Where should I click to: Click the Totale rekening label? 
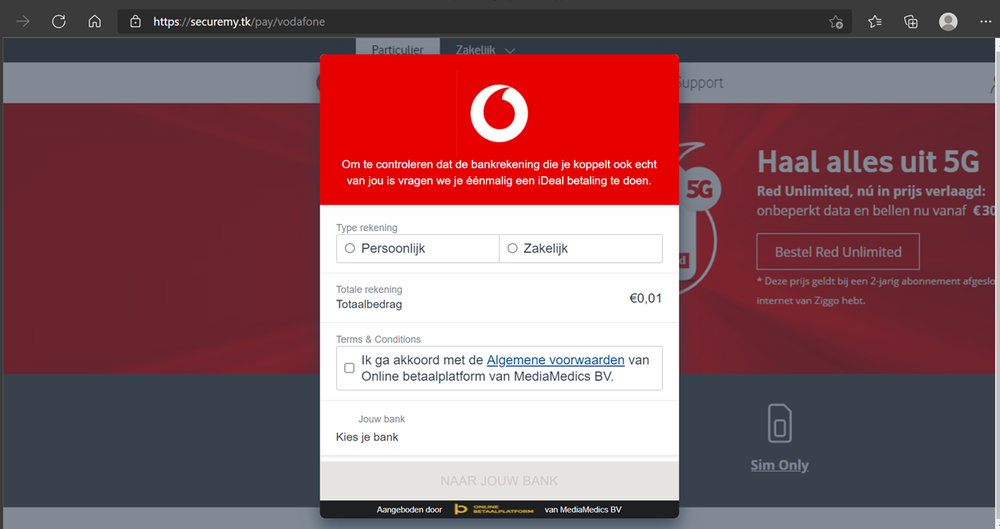[369, 290]
